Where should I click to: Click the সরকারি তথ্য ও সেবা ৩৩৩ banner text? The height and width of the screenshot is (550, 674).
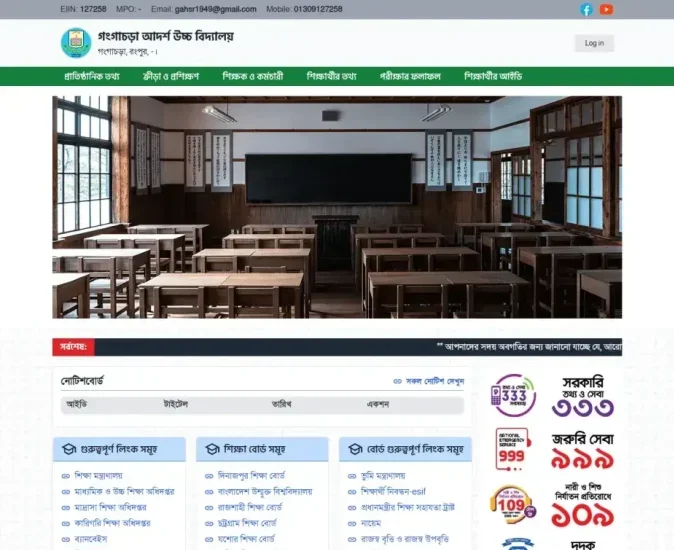click(583, 396)
